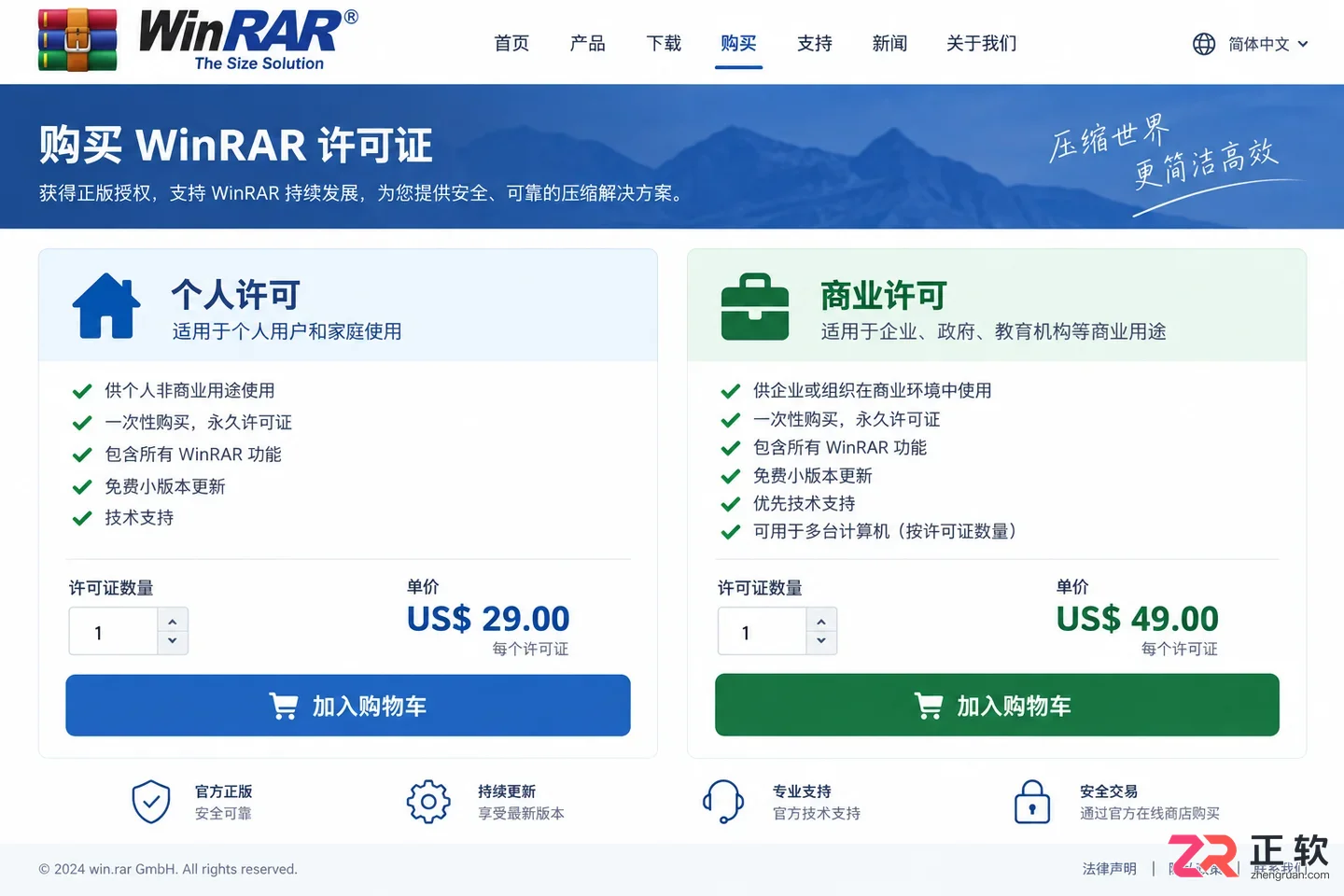Click the WinRAR books logo icon
The height and width of the screenshot is (896, 1344).
coord(77,40)
